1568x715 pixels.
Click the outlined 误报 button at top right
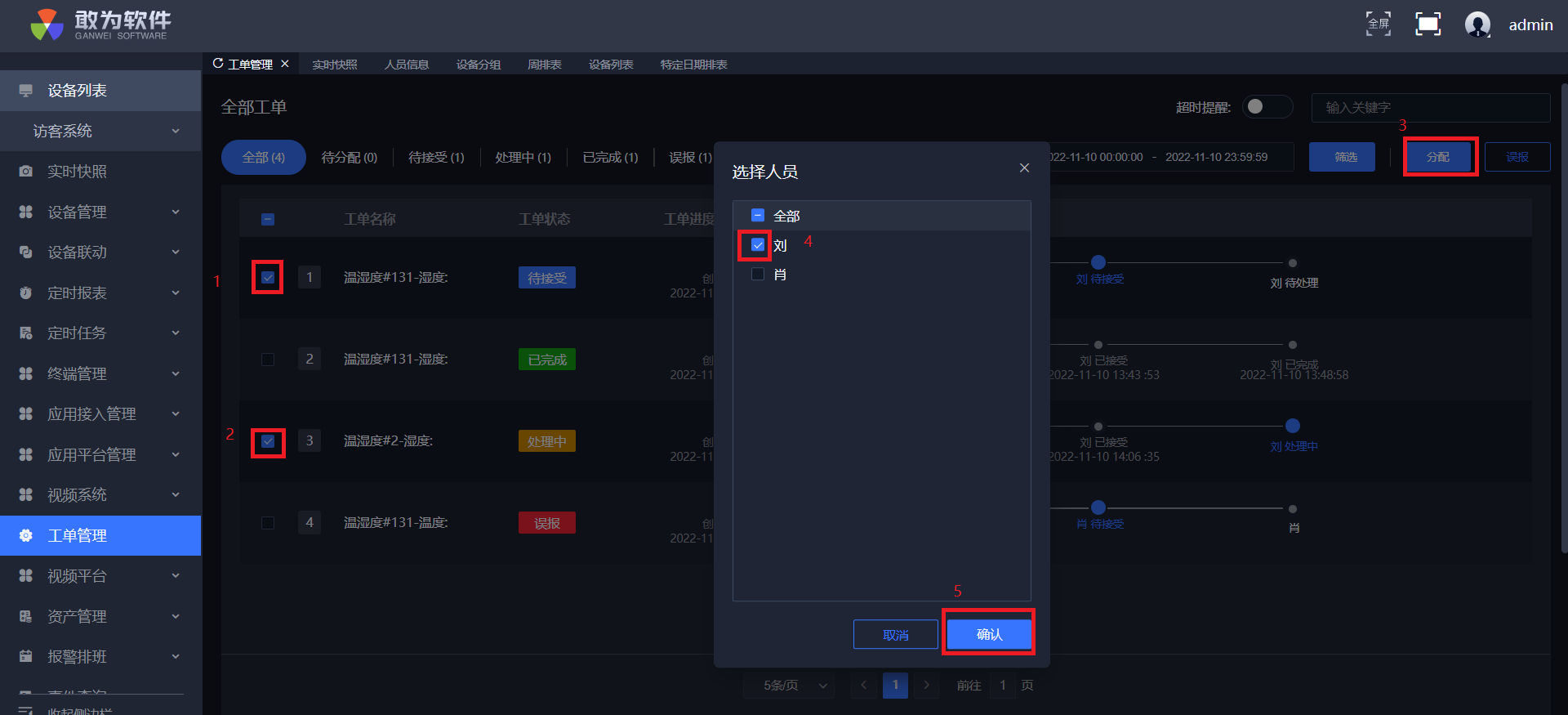coord(1517,157)
